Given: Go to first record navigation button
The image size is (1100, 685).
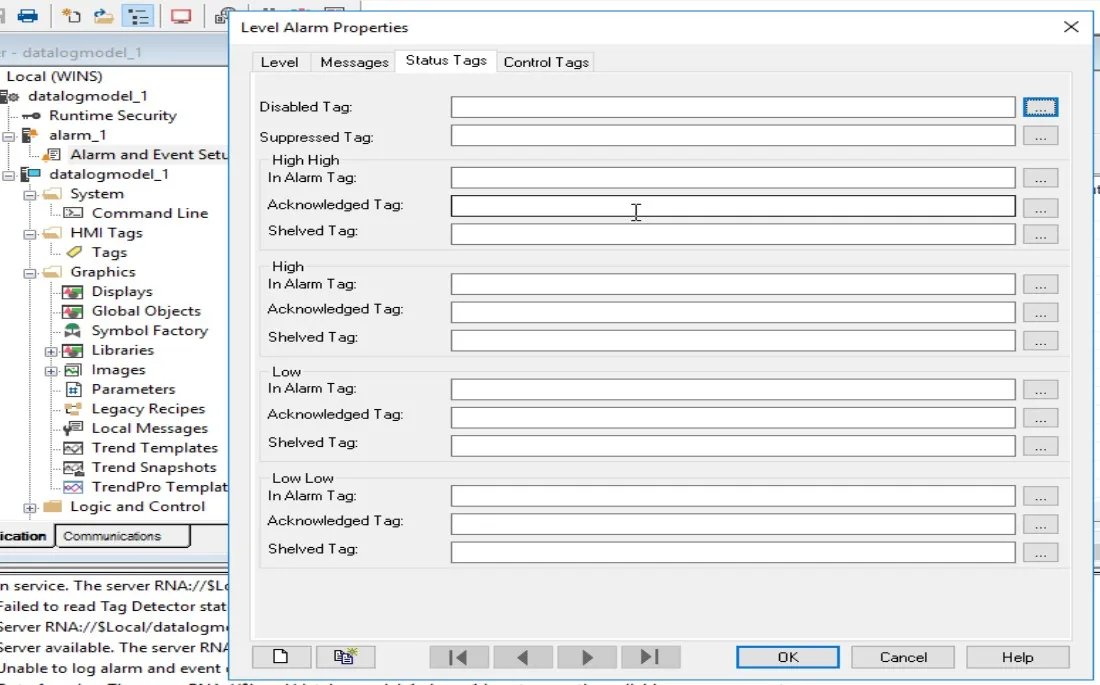Looking at the screenshot, I should pyautogui.click(x=459, y=657).
